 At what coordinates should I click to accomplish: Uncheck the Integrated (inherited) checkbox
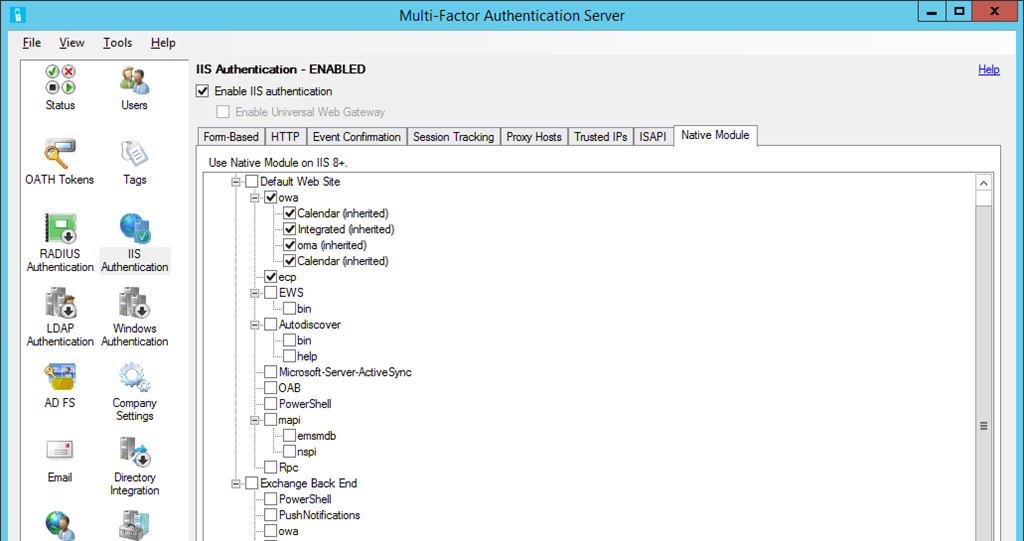(289, 229)
